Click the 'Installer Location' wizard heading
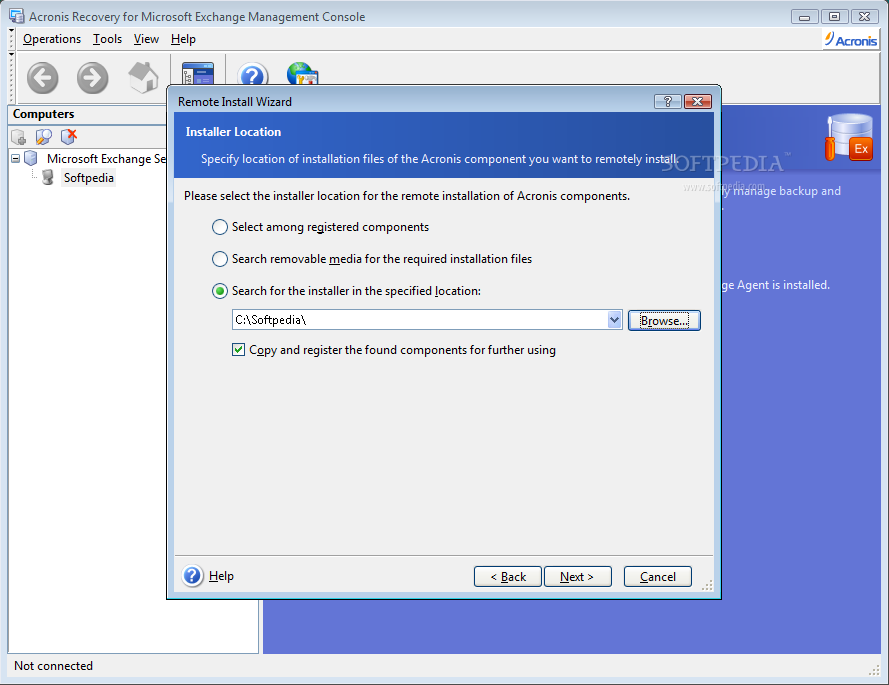The image size is (889, 685). [233, 132]
